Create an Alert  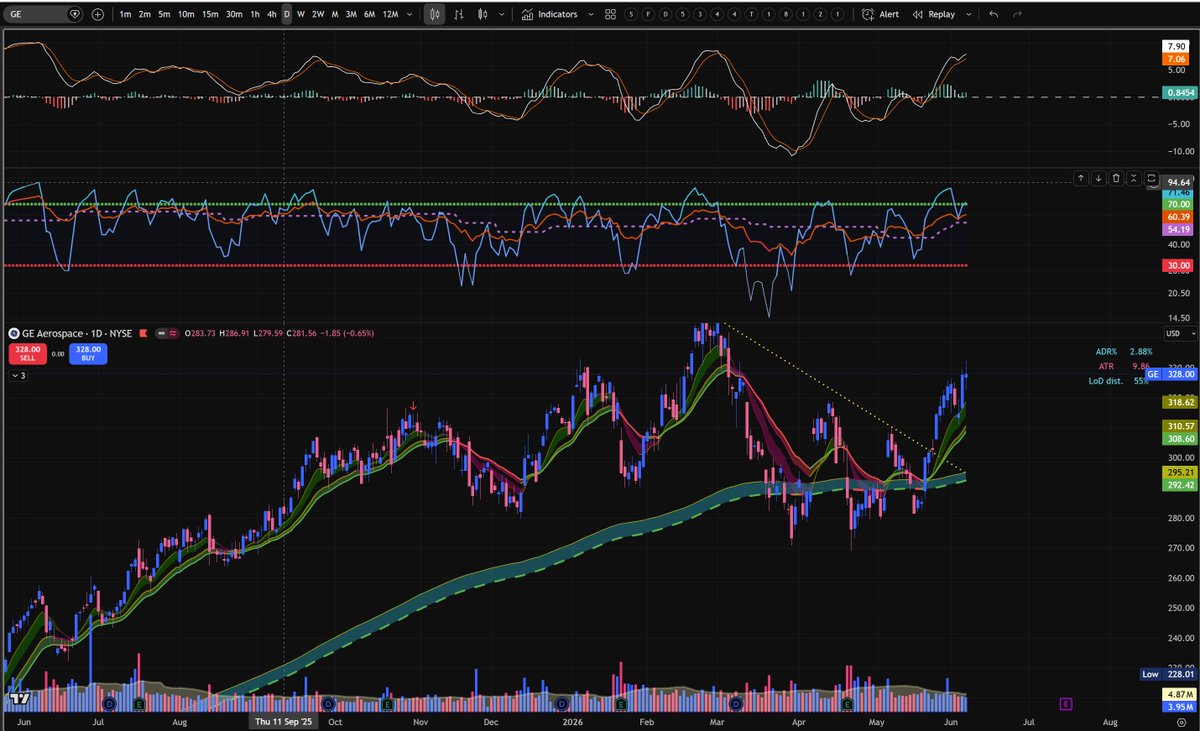tap(880, 15)
